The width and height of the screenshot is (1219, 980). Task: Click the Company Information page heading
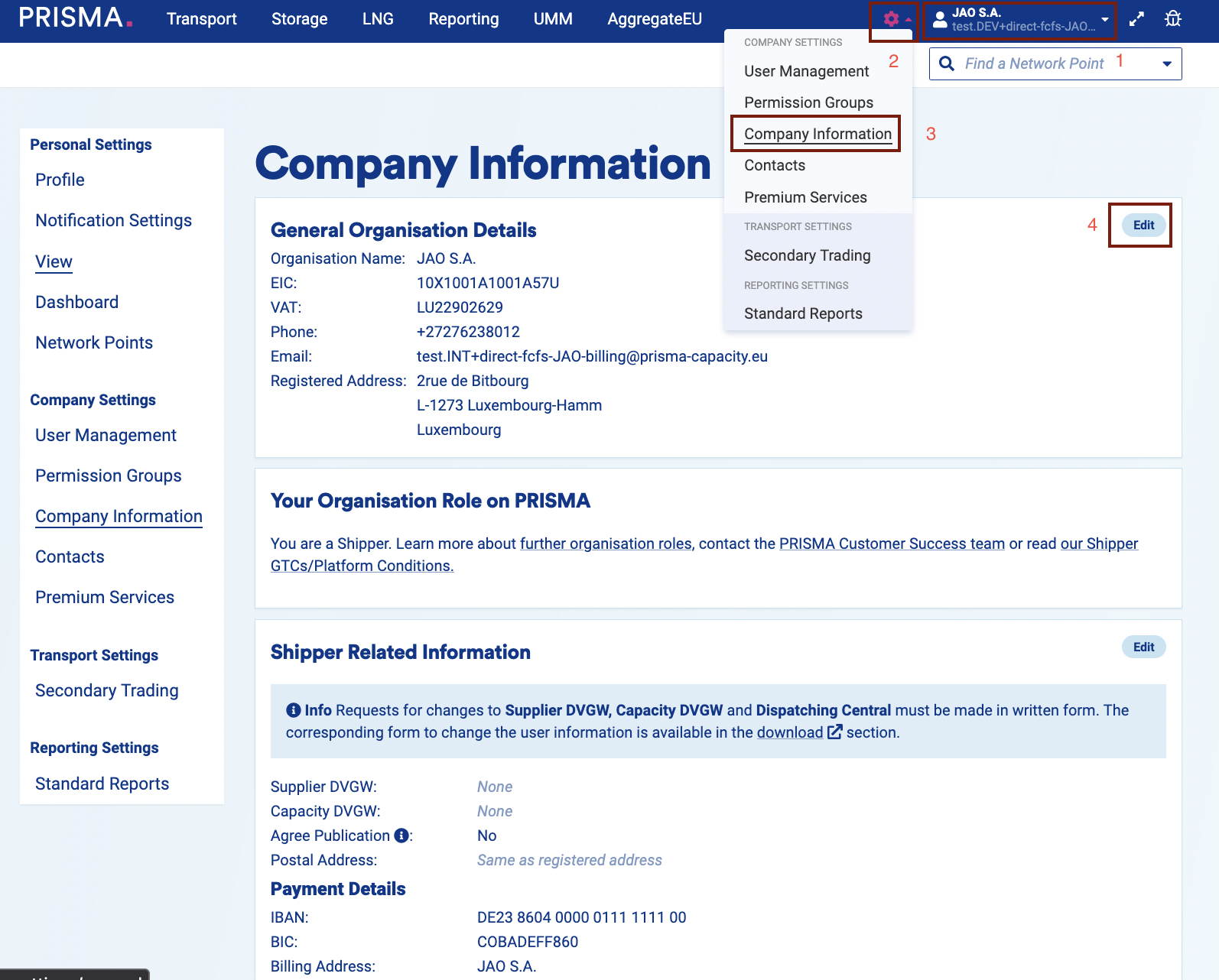click(x=483, y=164)
